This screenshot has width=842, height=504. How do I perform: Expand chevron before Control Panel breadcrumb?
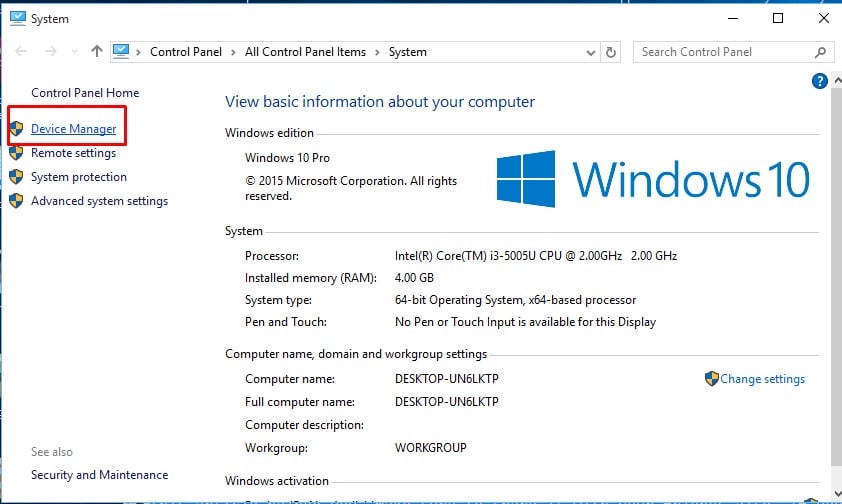pyautogui.click(x=139, y=53)
